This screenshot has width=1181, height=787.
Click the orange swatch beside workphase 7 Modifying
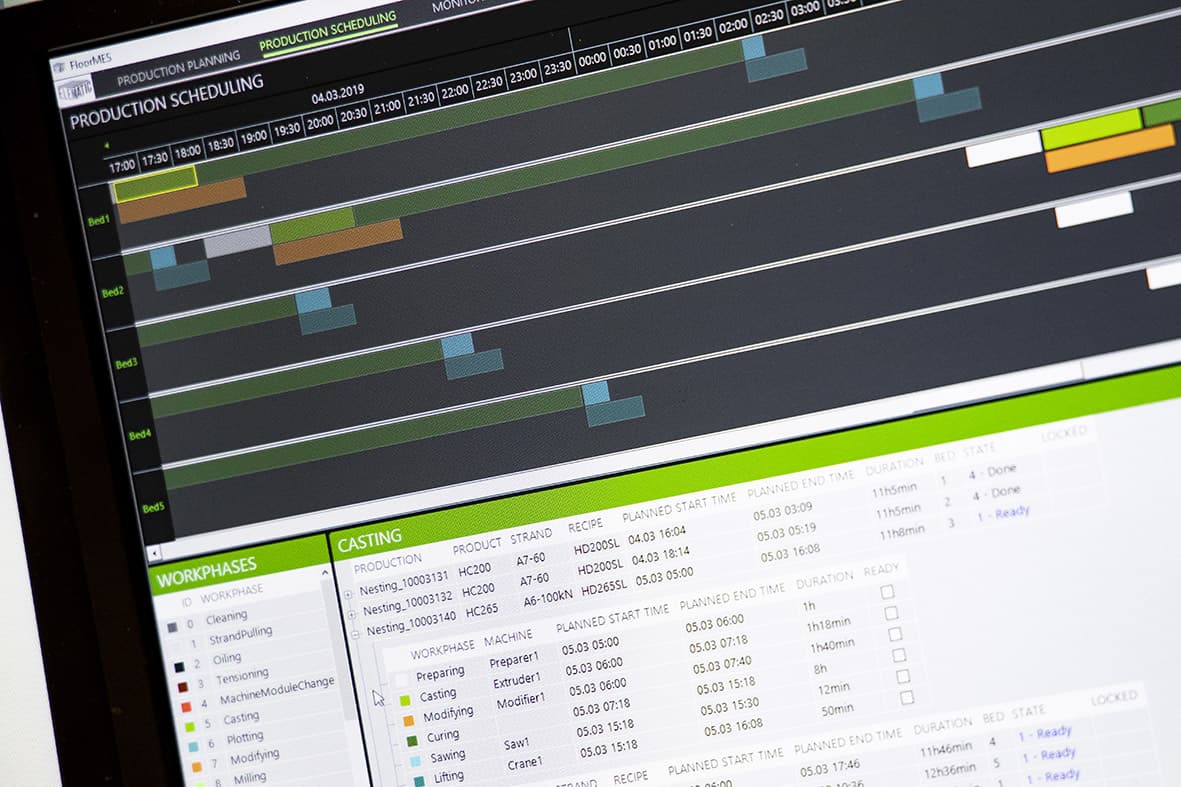pyautogui.click(x=197, y=767)
